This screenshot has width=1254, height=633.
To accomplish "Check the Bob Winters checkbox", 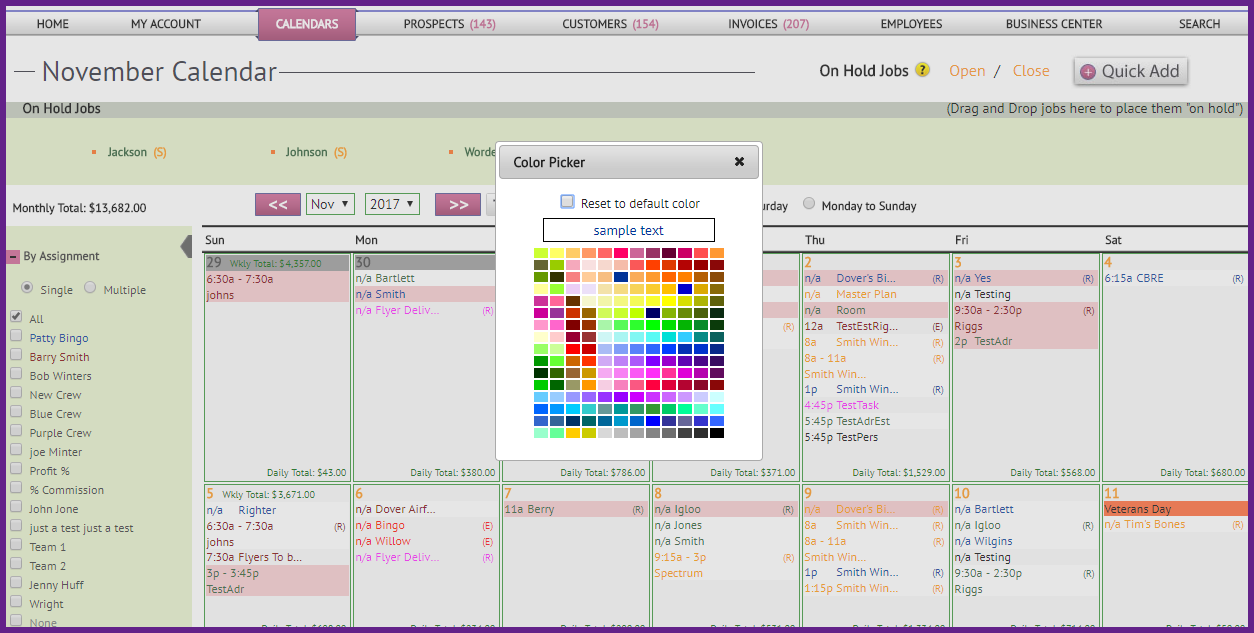I will point(16,374).
